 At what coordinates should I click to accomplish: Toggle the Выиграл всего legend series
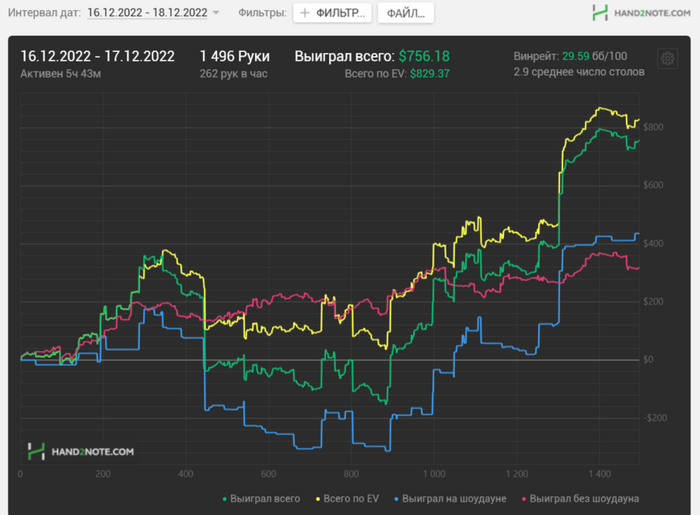coord(261,498)
